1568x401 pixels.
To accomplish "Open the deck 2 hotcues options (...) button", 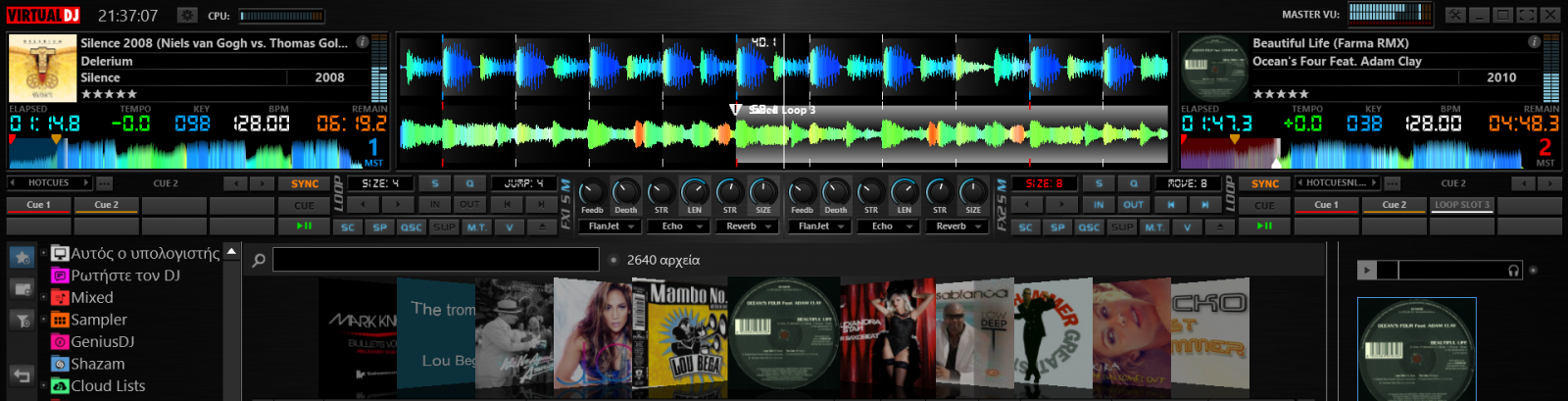I will [x=1392, y=183].
